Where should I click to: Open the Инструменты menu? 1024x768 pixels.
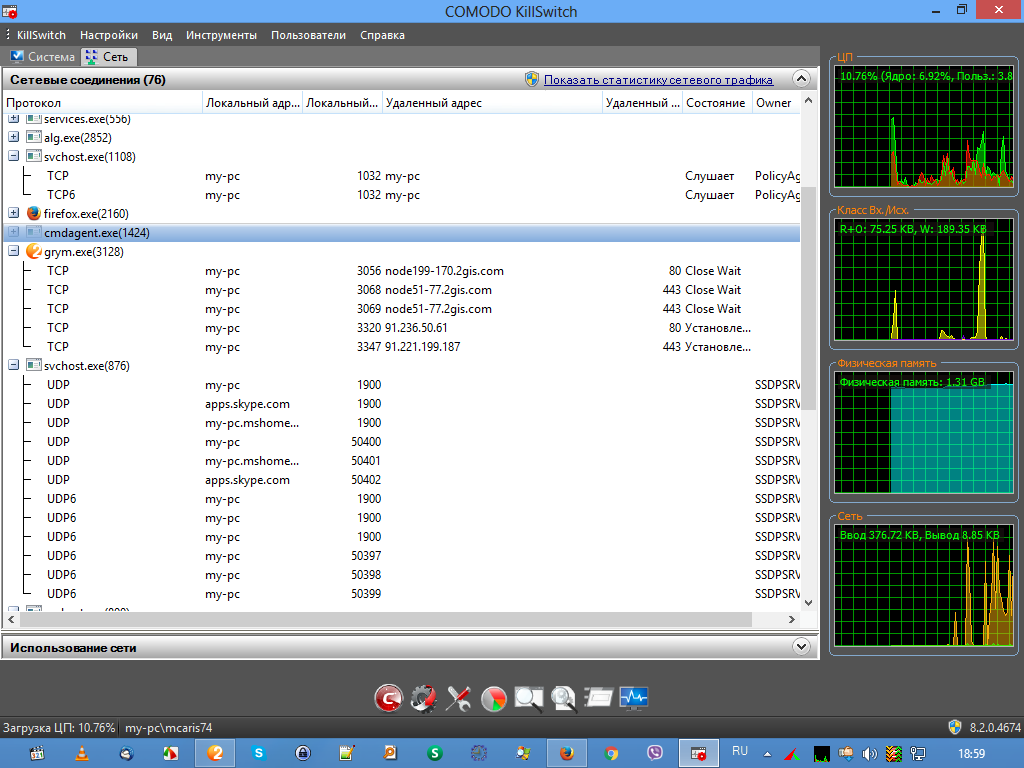pyautogui.click(x=221, y=35)
